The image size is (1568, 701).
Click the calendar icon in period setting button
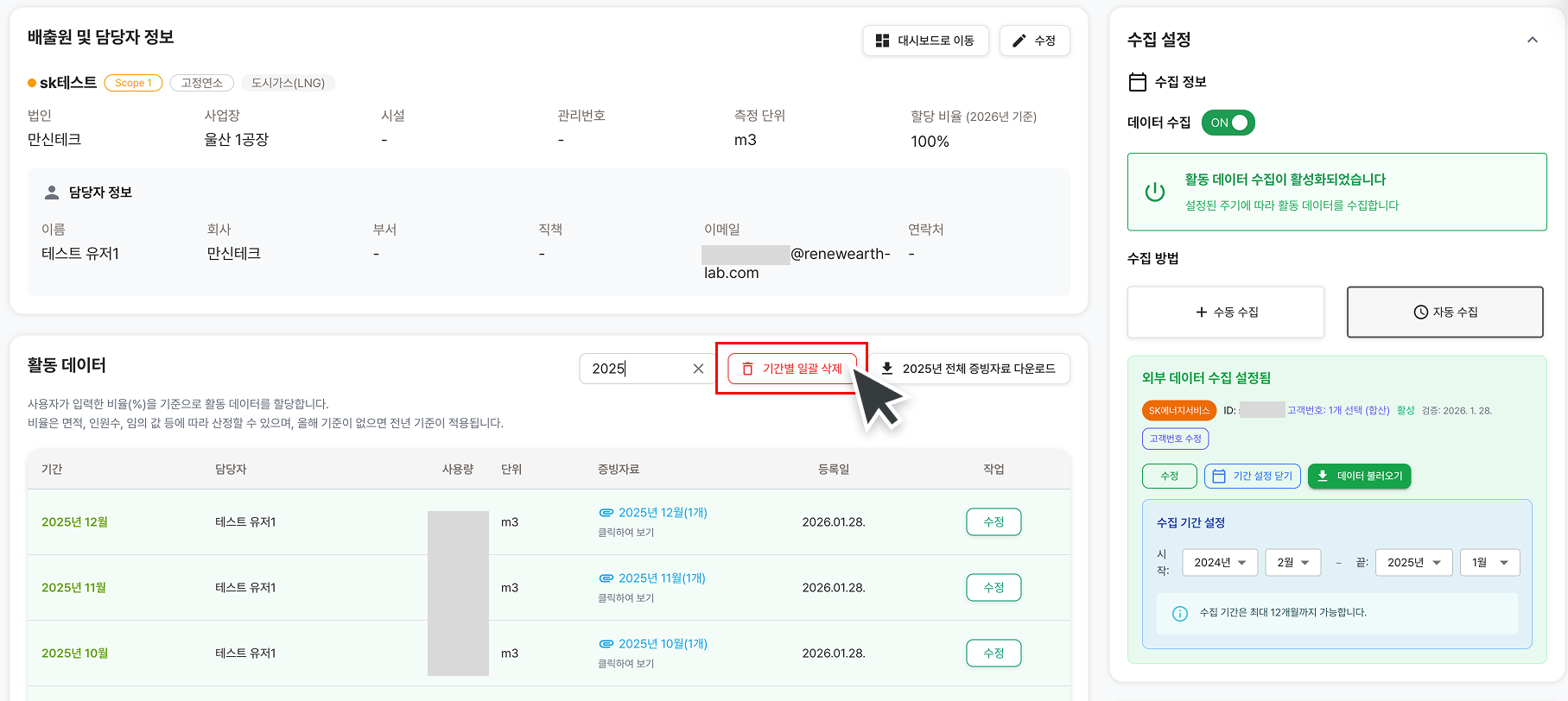(1219, 476)
